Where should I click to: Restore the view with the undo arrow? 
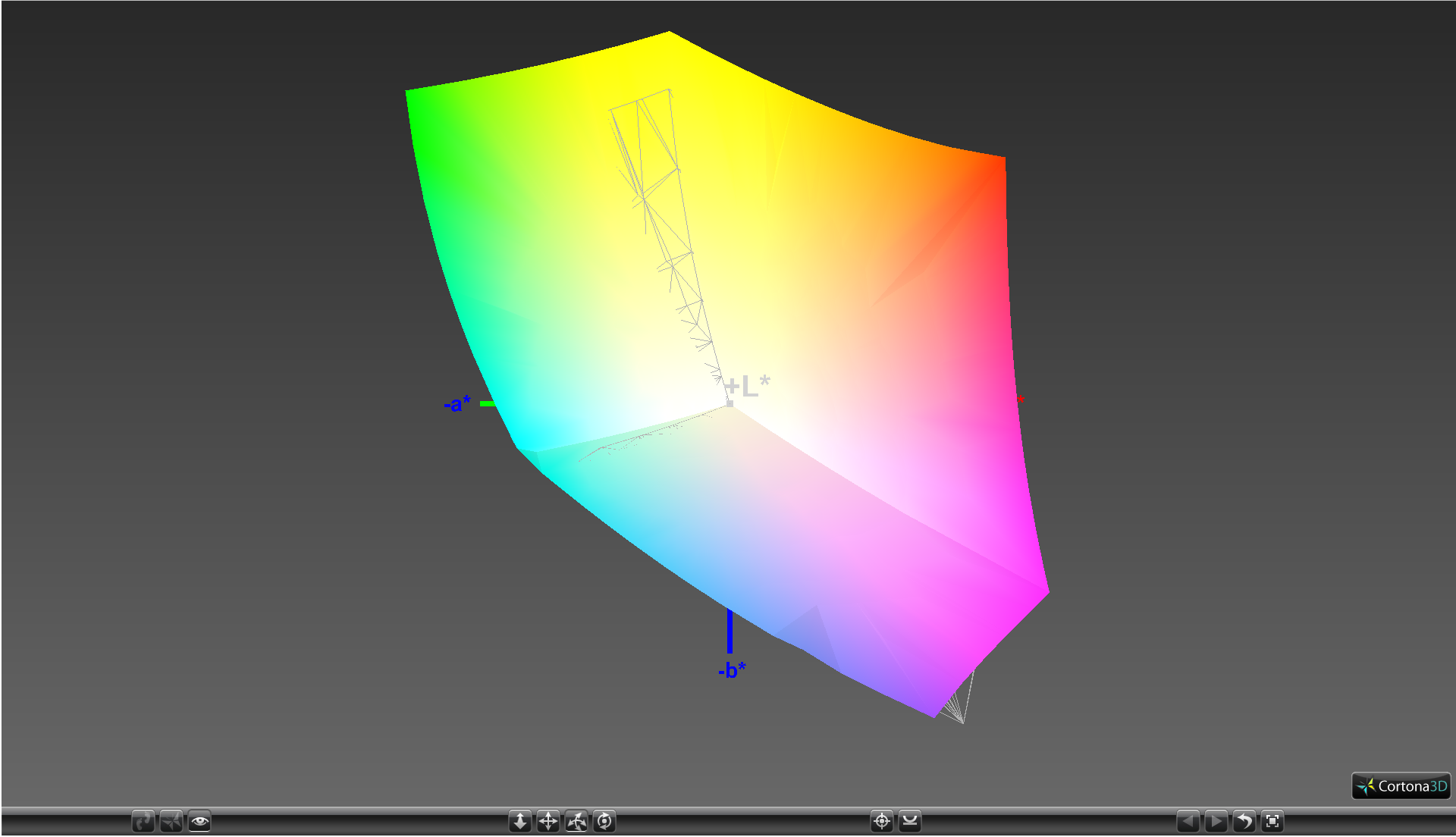[x=1244, y=821]
